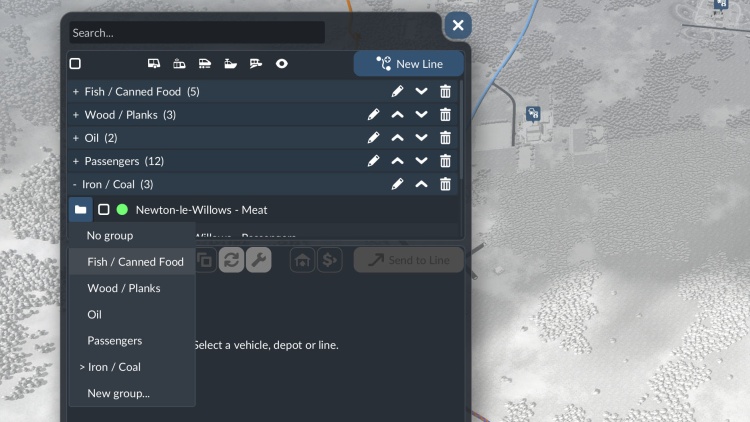
Task: Rename Fish / Canned Food group with pencil
Action: (397, 91)
